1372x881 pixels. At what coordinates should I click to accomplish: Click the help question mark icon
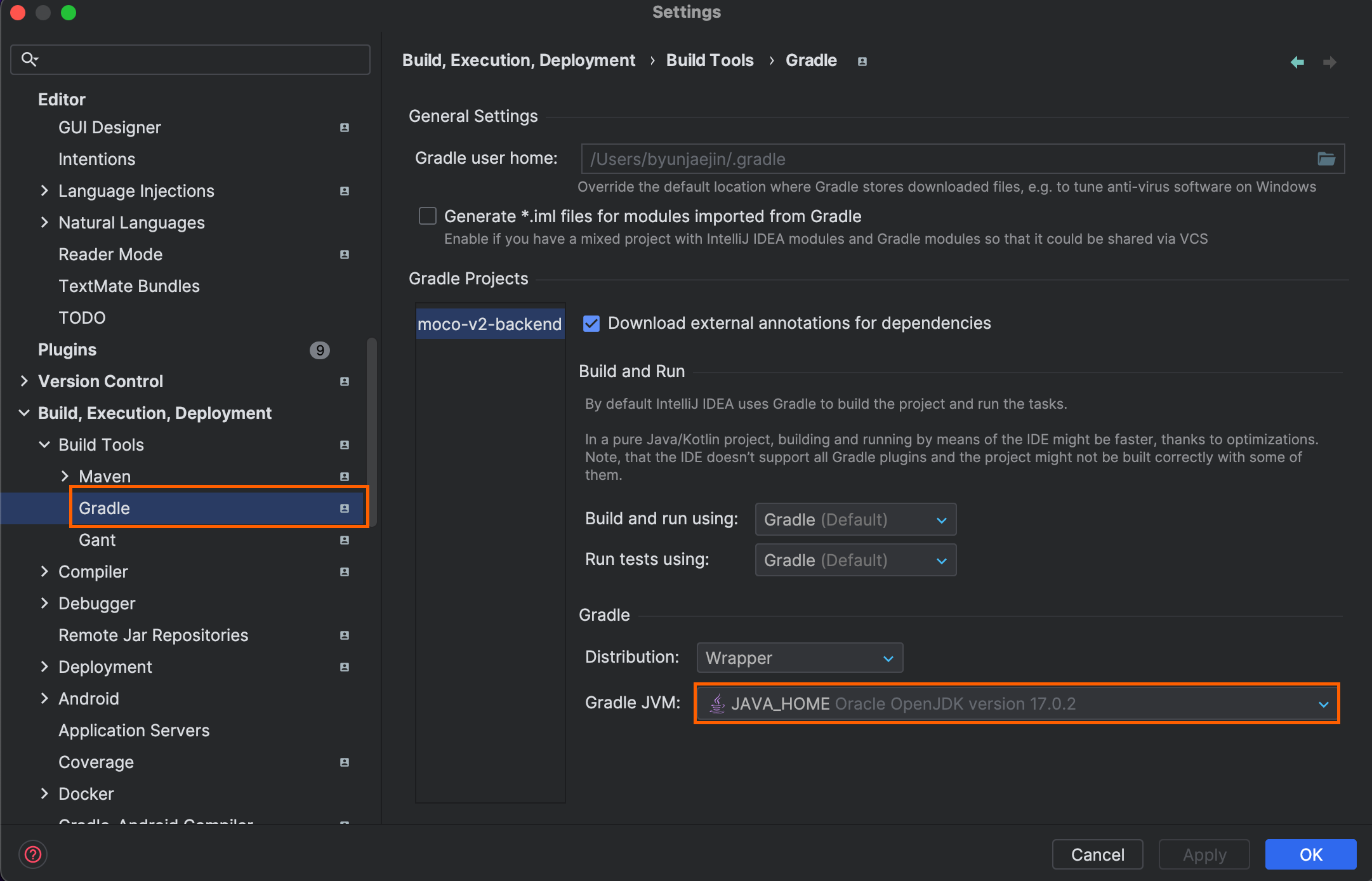(33, 854)
